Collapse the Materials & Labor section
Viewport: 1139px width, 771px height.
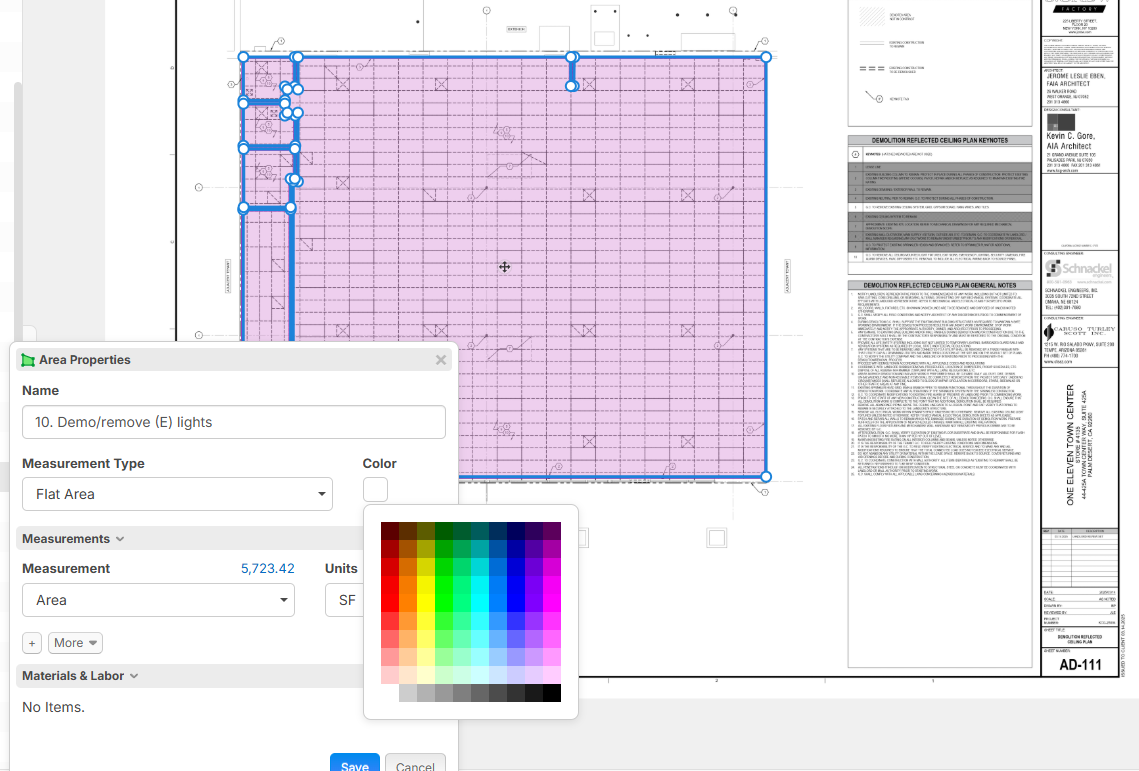80,676
